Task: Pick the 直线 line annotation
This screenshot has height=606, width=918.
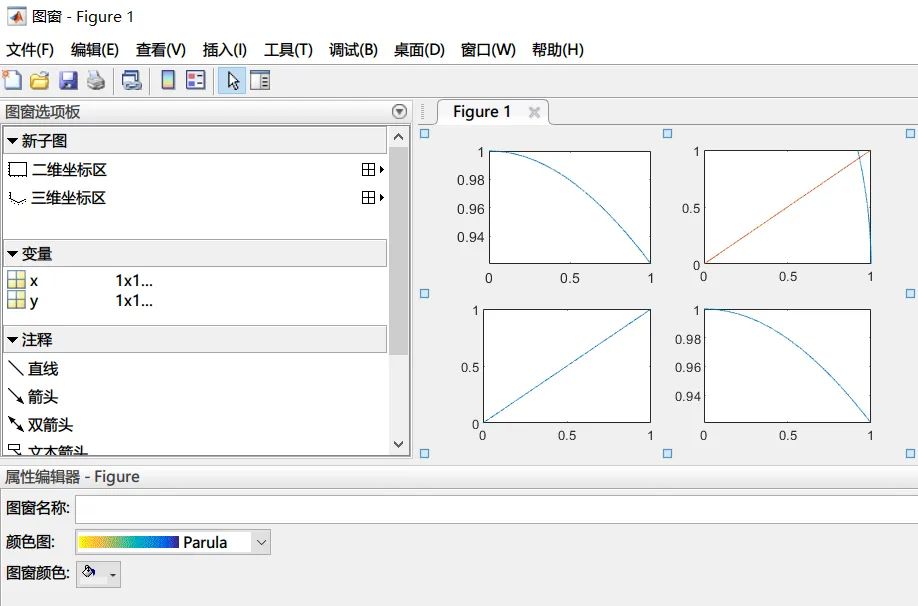Action: click(x=33, y=369)
